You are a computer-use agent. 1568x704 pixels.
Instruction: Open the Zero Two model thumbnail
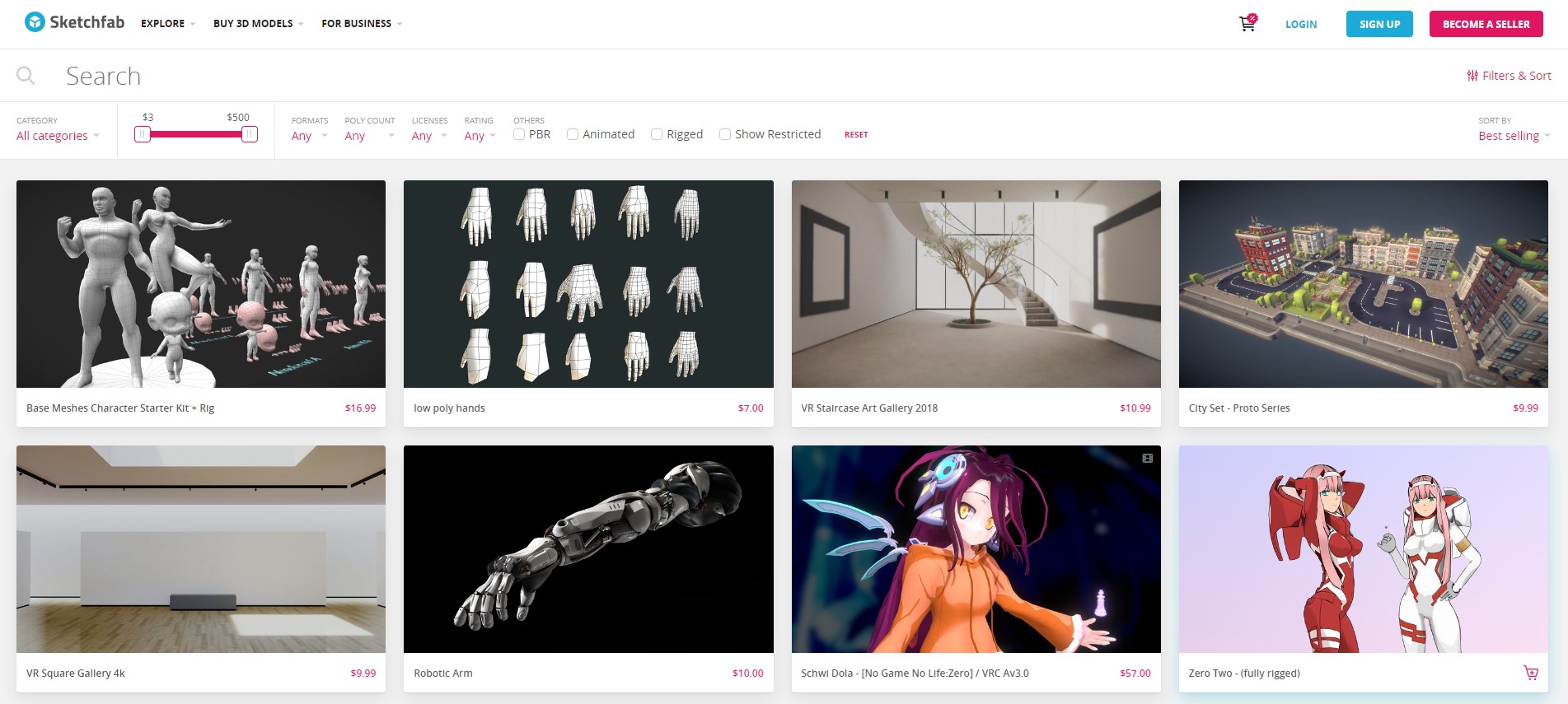click(x=1364, y=549)
